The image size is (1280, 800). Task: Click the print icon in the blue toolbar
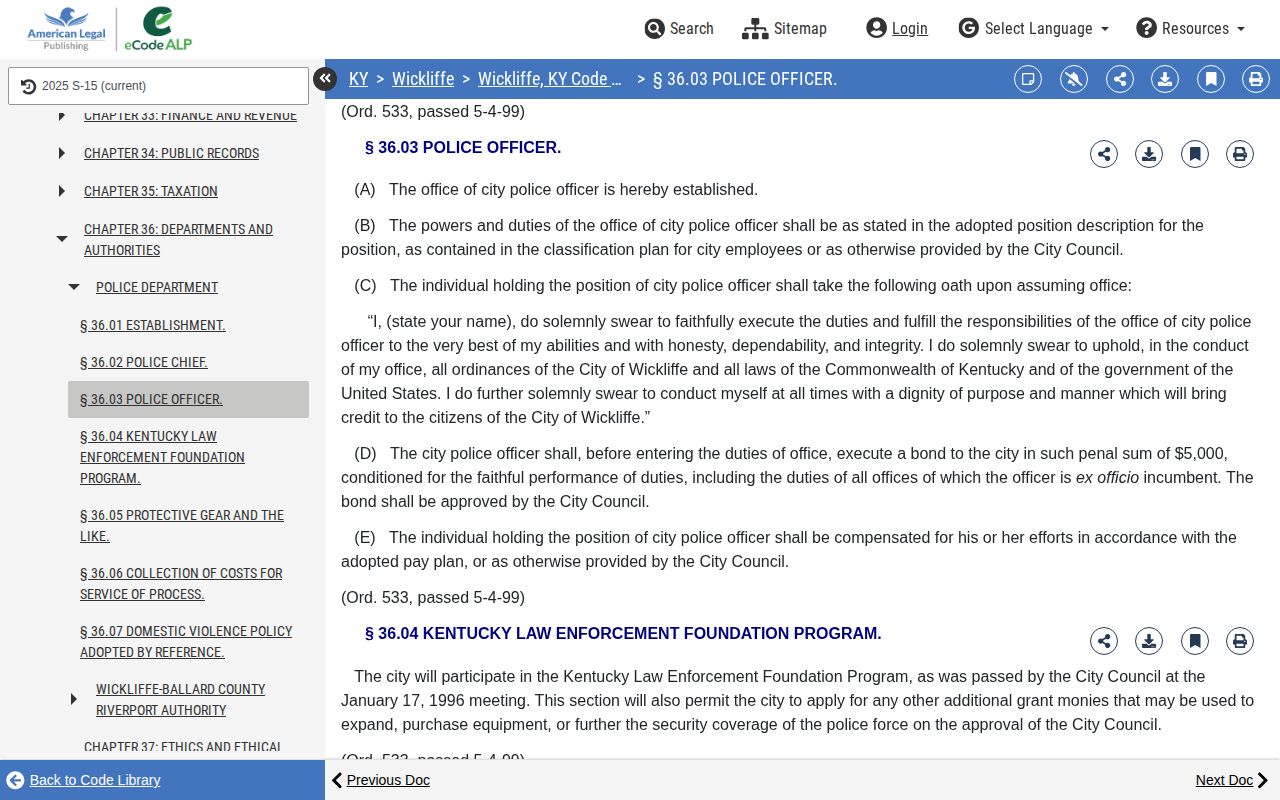point(1256,79)
